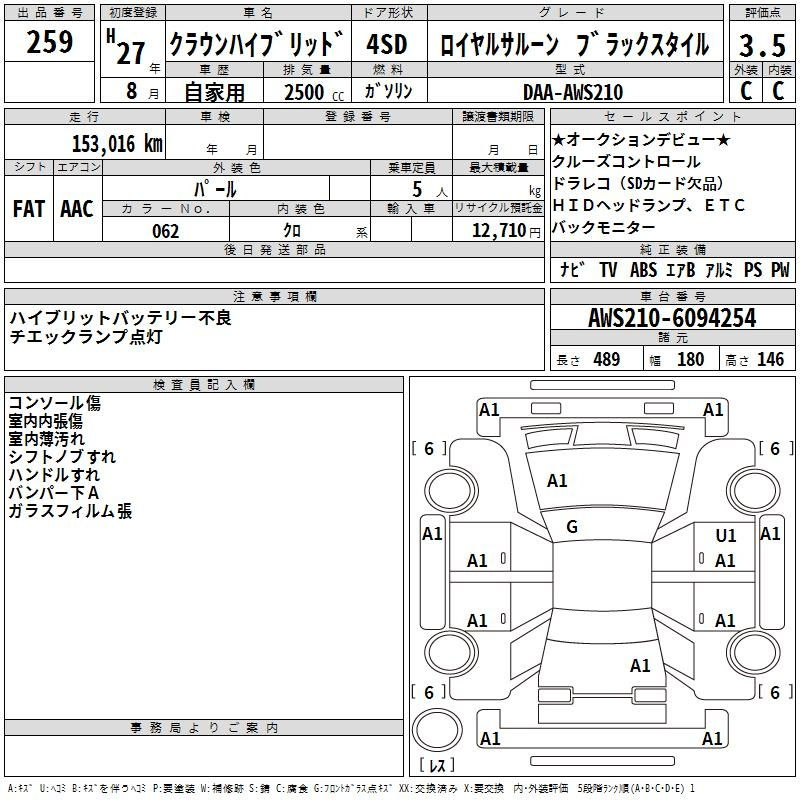The height and width of the screenshot is (800, 800).
Task: Click grade ロイヤルサルーン ブラックスタイル
Action: tap(574, 45)
